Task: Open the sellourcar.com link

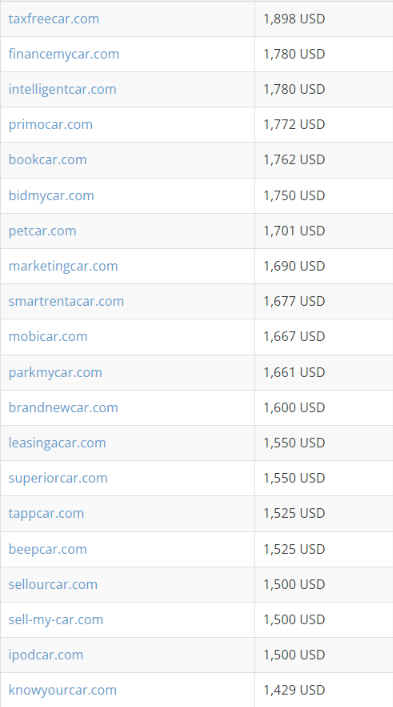Action: coord(53,584)
